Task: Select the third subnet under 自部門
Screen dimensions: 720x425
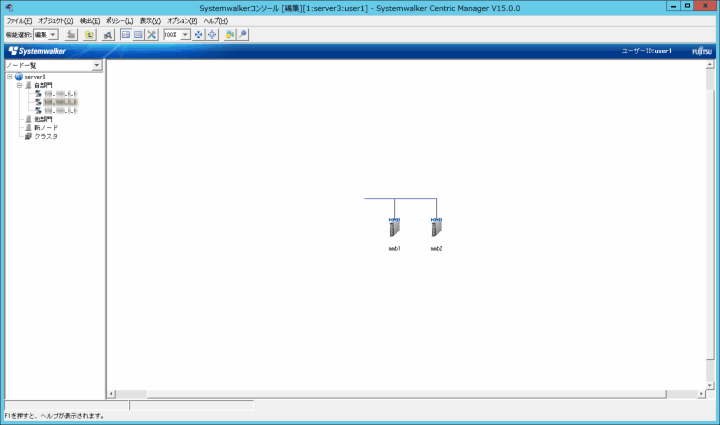Action: point(61,111)
